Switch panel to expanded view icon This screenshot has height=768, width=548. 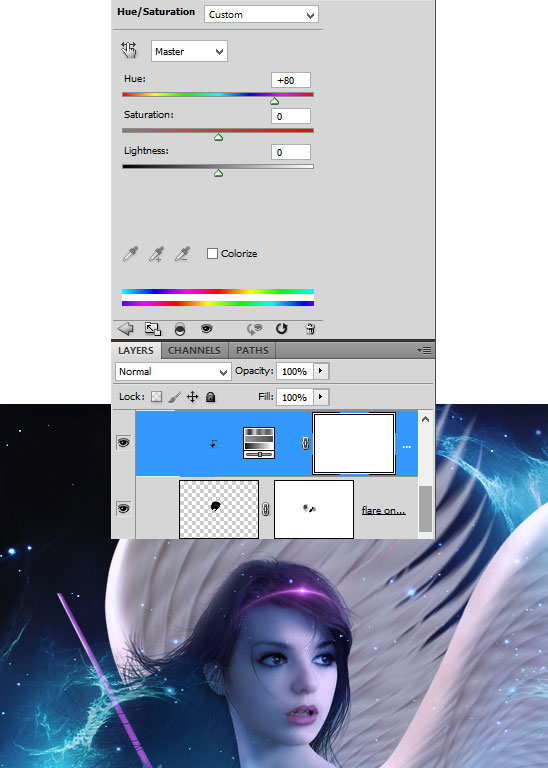tap(153, 329)
